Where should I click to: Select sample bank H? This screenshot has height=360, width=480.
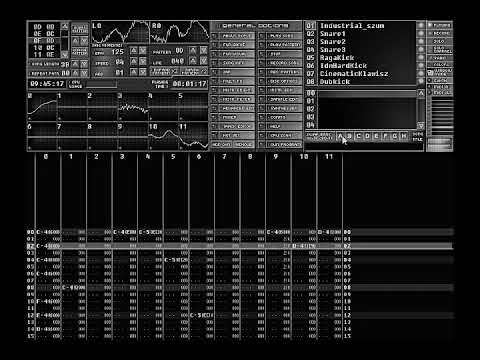coord(404,136)
